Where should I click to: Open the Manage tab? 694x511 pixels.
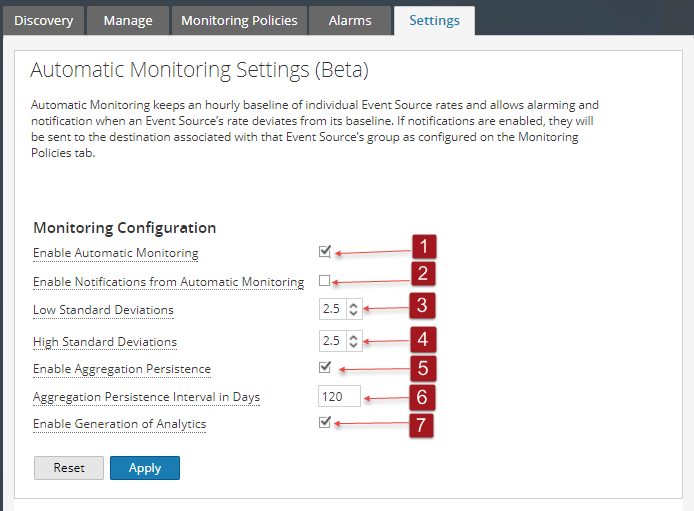128,20
